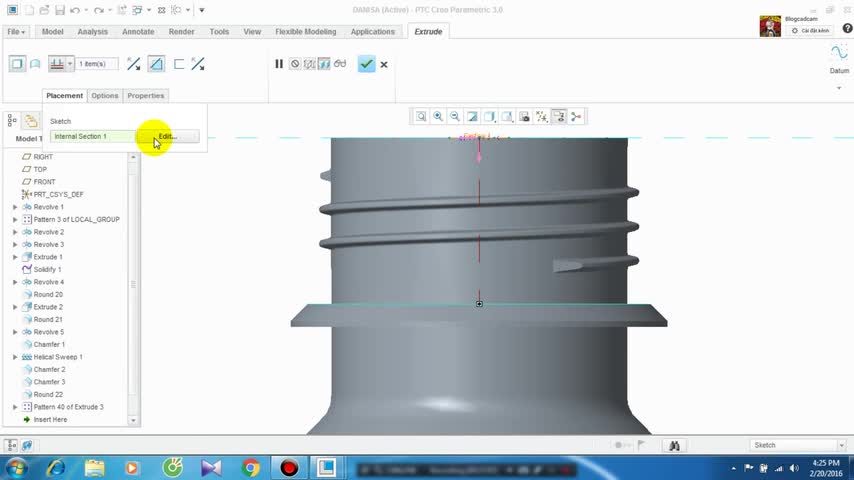Cancel the extrude with the X icon
The width and height of the screenshot is (854, 480).
pyautogui.click(x=384, y=64)
